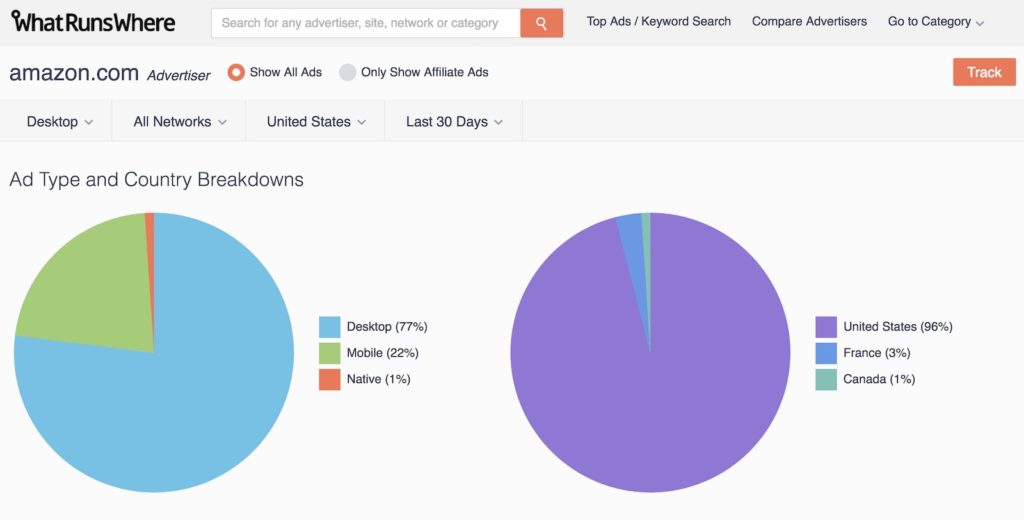This screenshot has height=520, width=1024.
Task: Select the Show All Ads radio button
Action: [x=236, y=72]
